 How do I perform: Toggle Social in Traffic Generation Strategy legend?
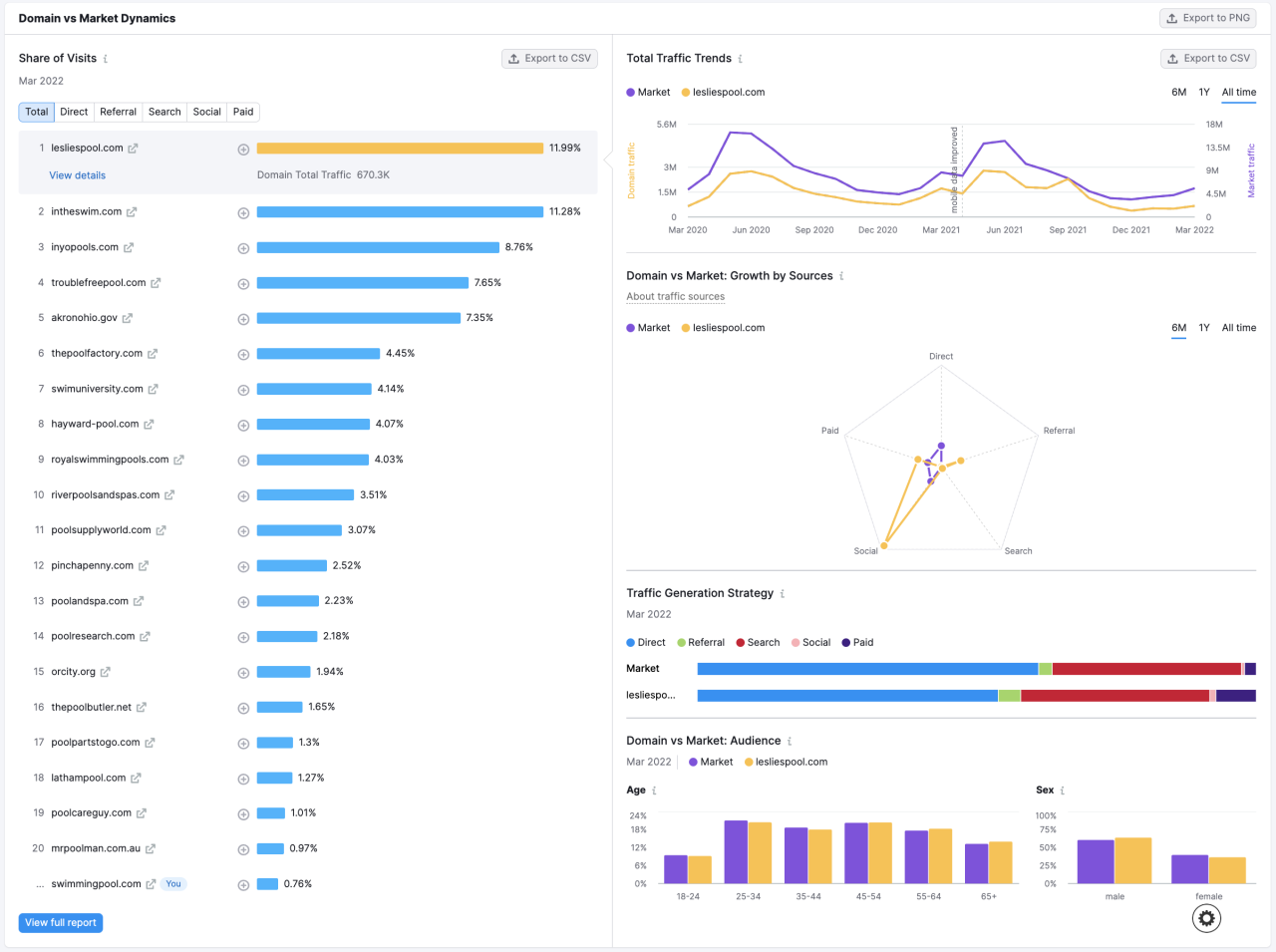tap(810, 643)
